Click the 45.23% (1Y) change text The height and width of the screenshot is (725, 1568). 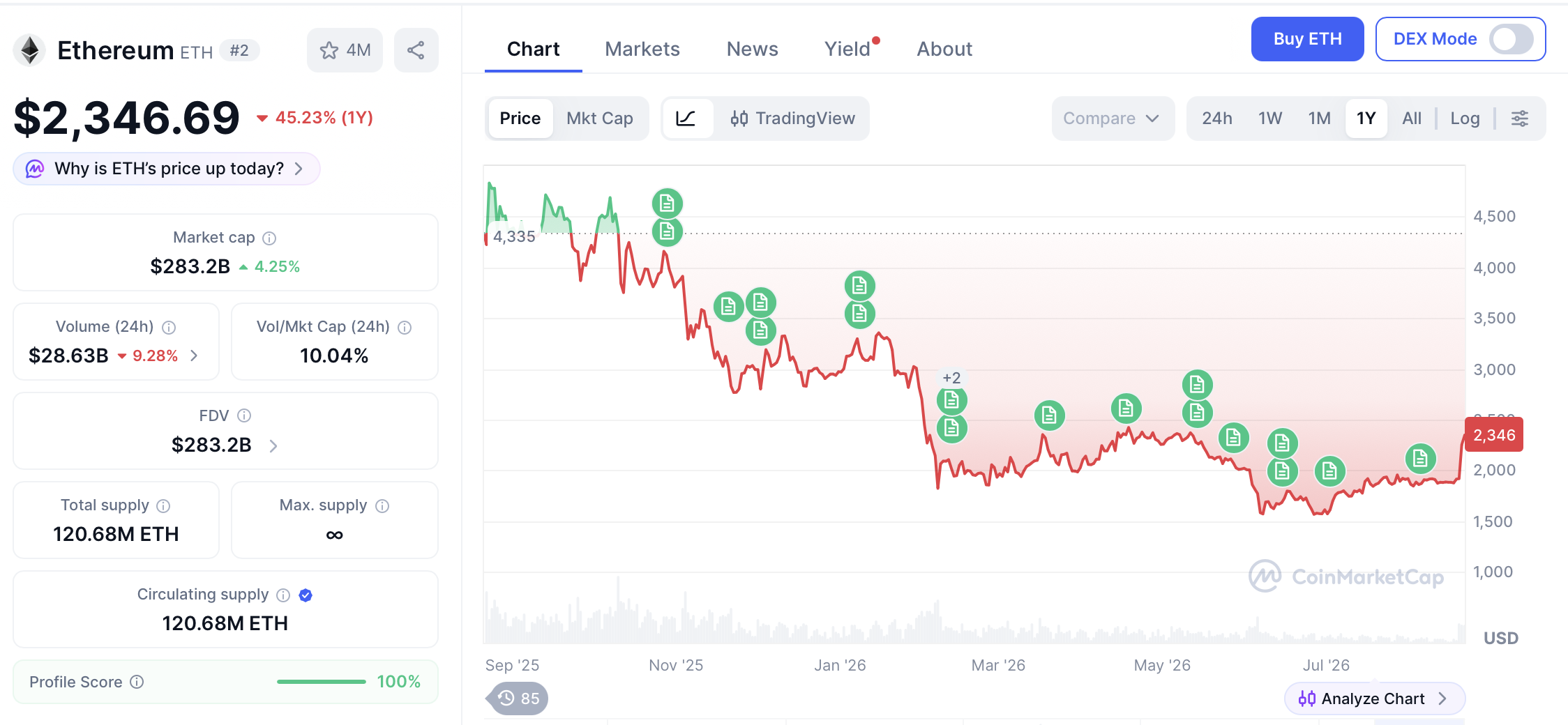324,117
